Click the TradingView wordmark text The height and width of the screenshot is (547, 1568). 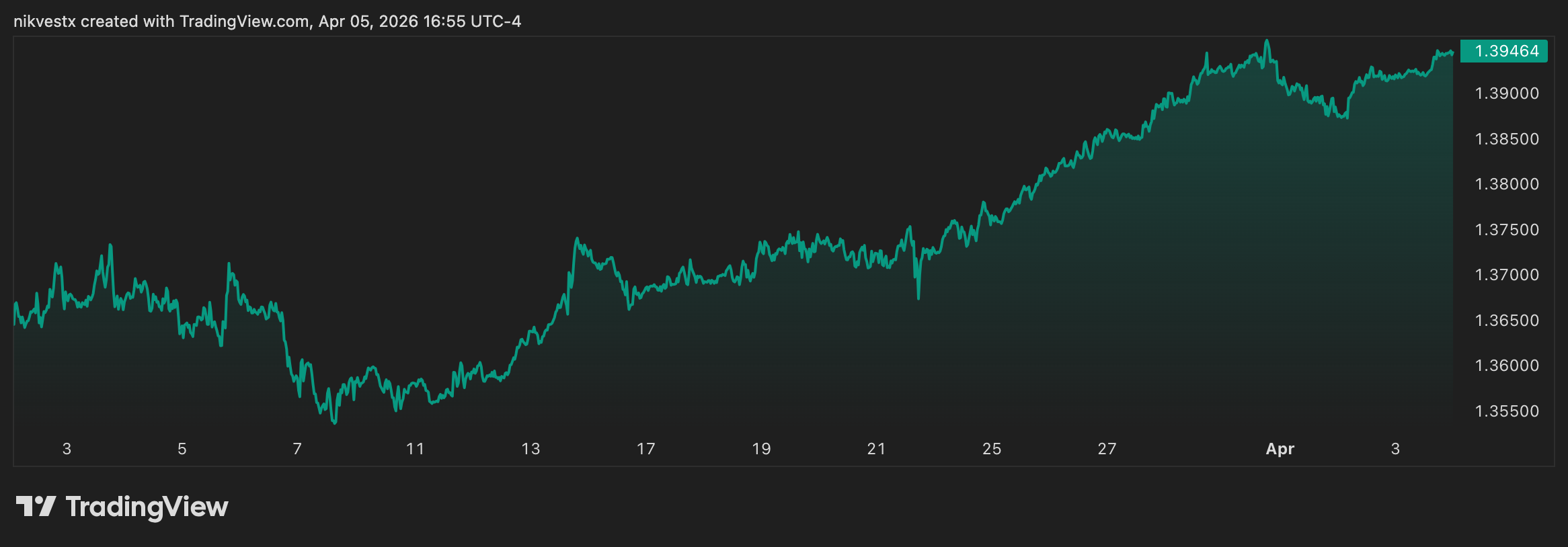[x=147, y=507]
